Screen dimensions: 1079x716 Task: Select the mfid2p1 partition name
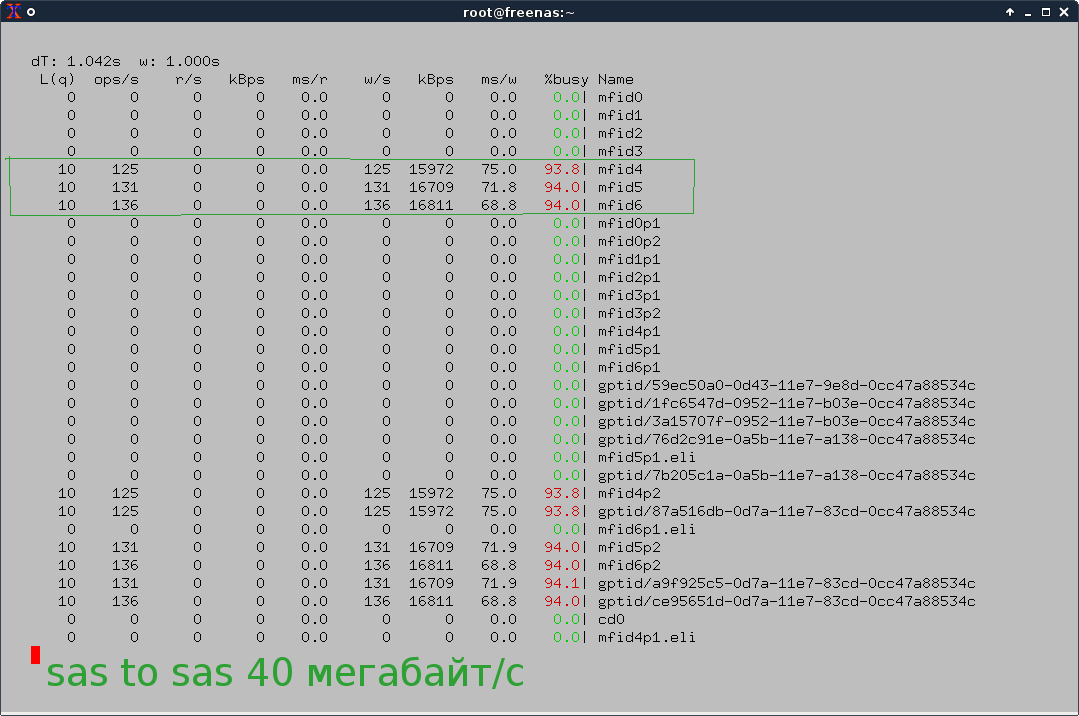click(629, 277)
